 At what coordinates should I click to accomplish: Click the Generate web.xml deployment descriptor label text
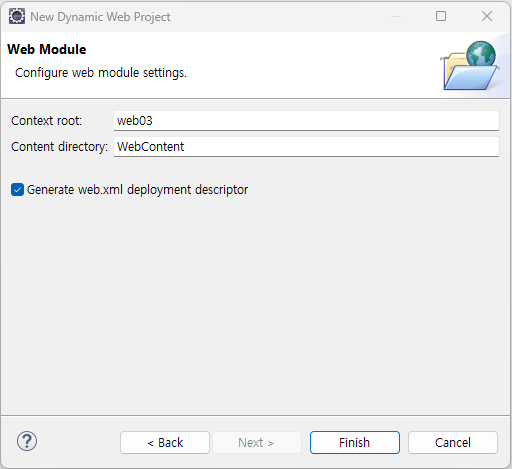click(x=137, y=190)
